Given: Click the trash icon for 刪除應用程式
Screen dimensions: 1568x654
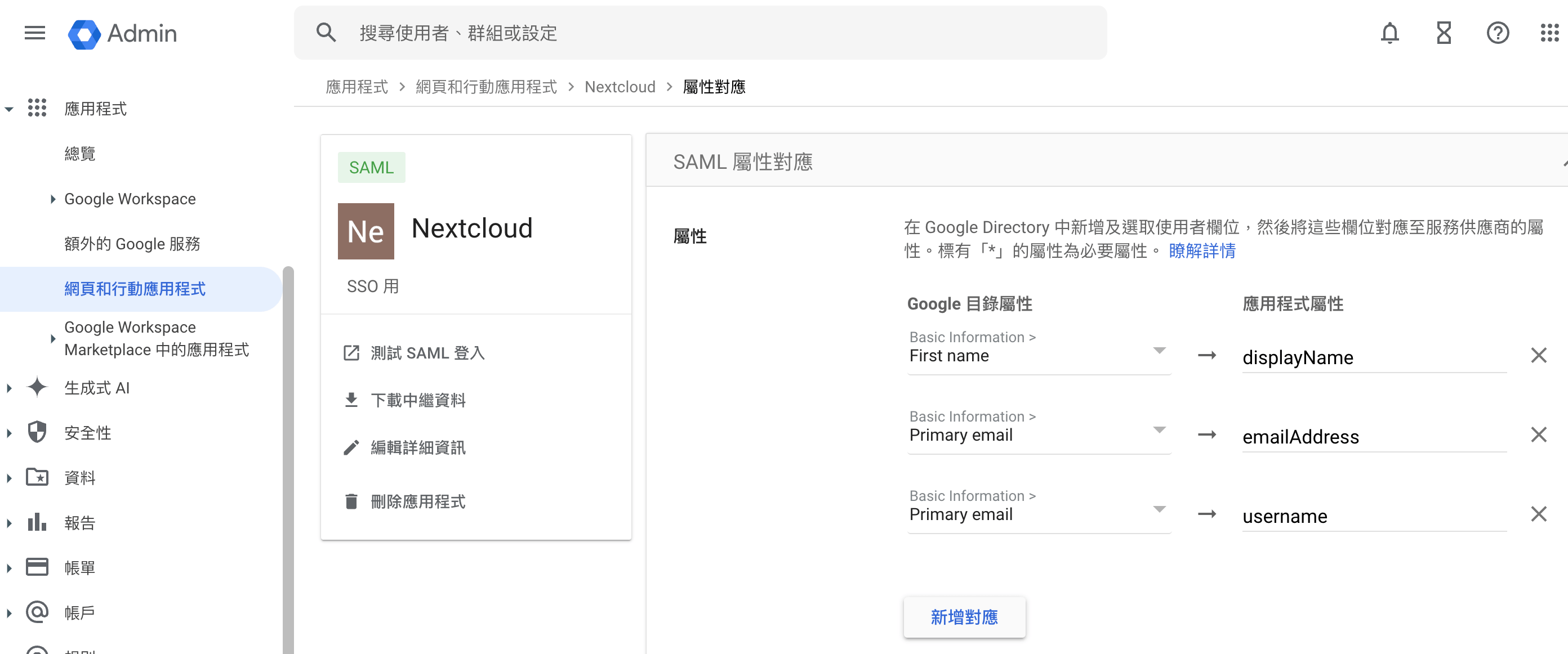Looking at the screenshot, I should click(351, 501).
